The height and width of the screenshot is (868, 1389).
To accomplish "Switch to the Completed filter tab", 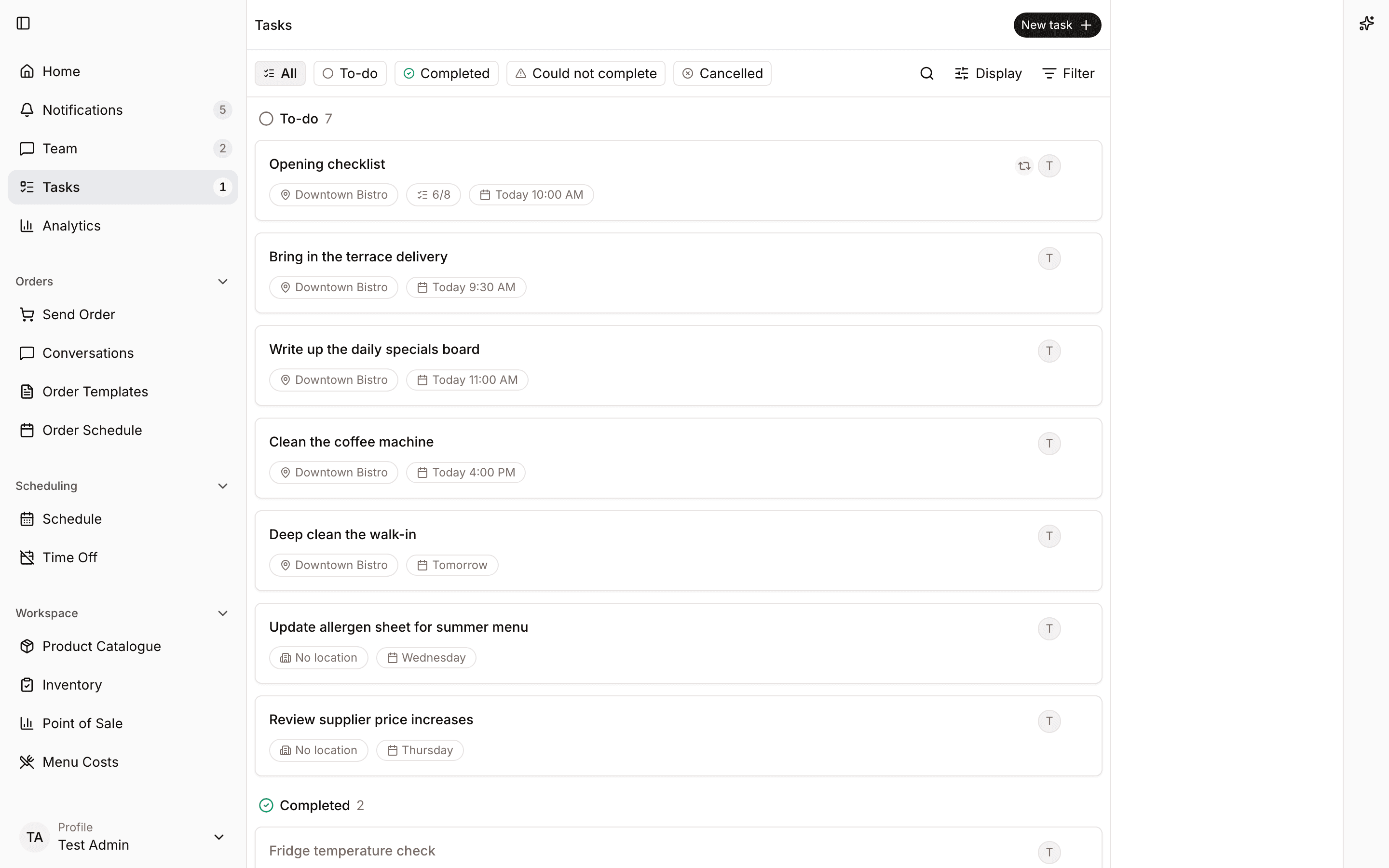I will coord(447,73).
